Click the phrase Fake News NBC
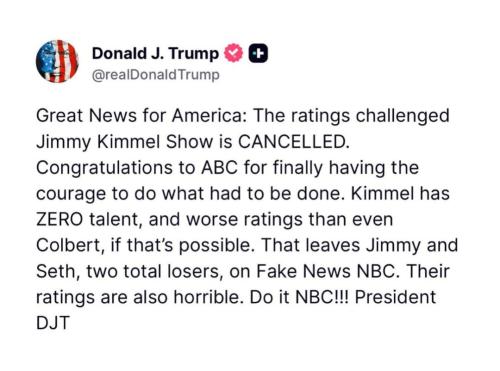This screenshot has height=371, width=500. coord(327,271)
